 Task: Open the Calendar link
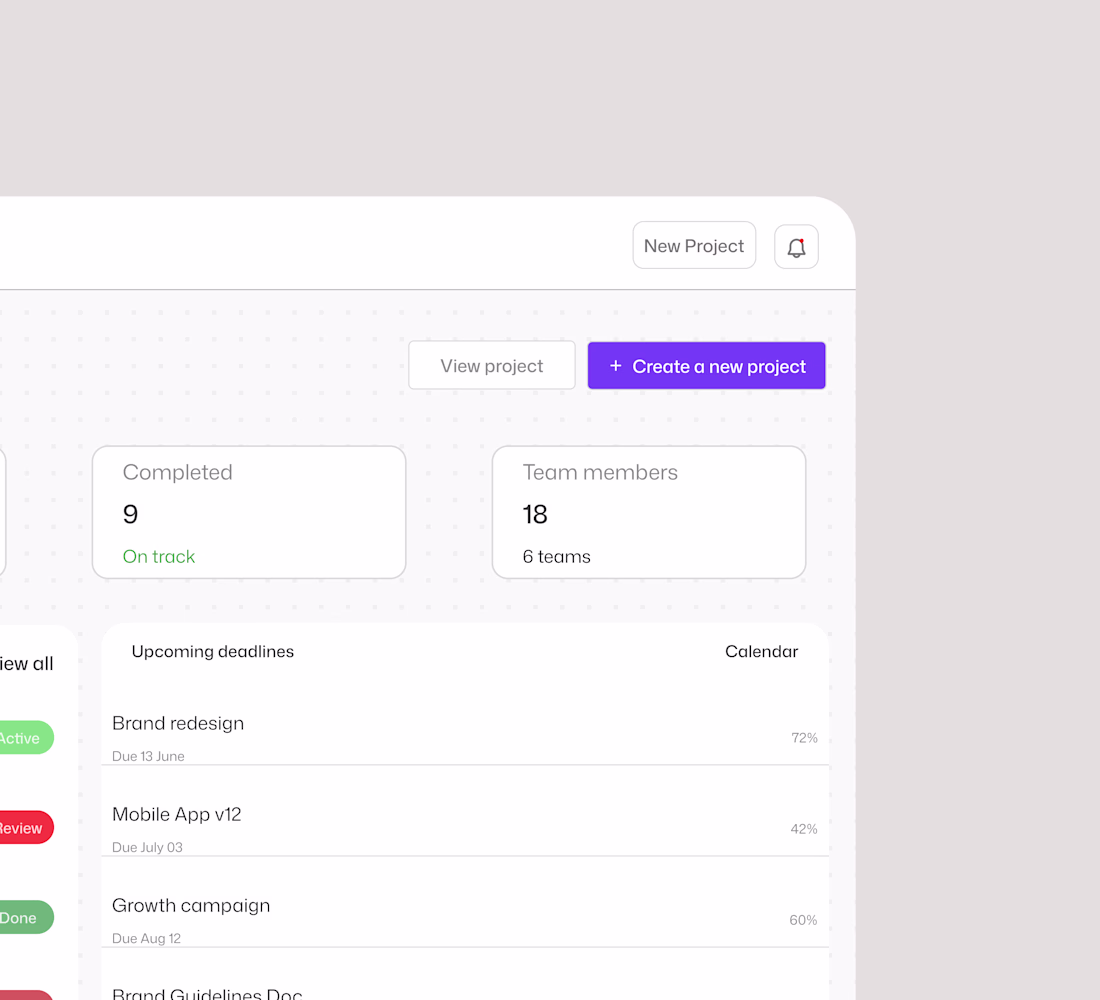[x=761, y=651]
